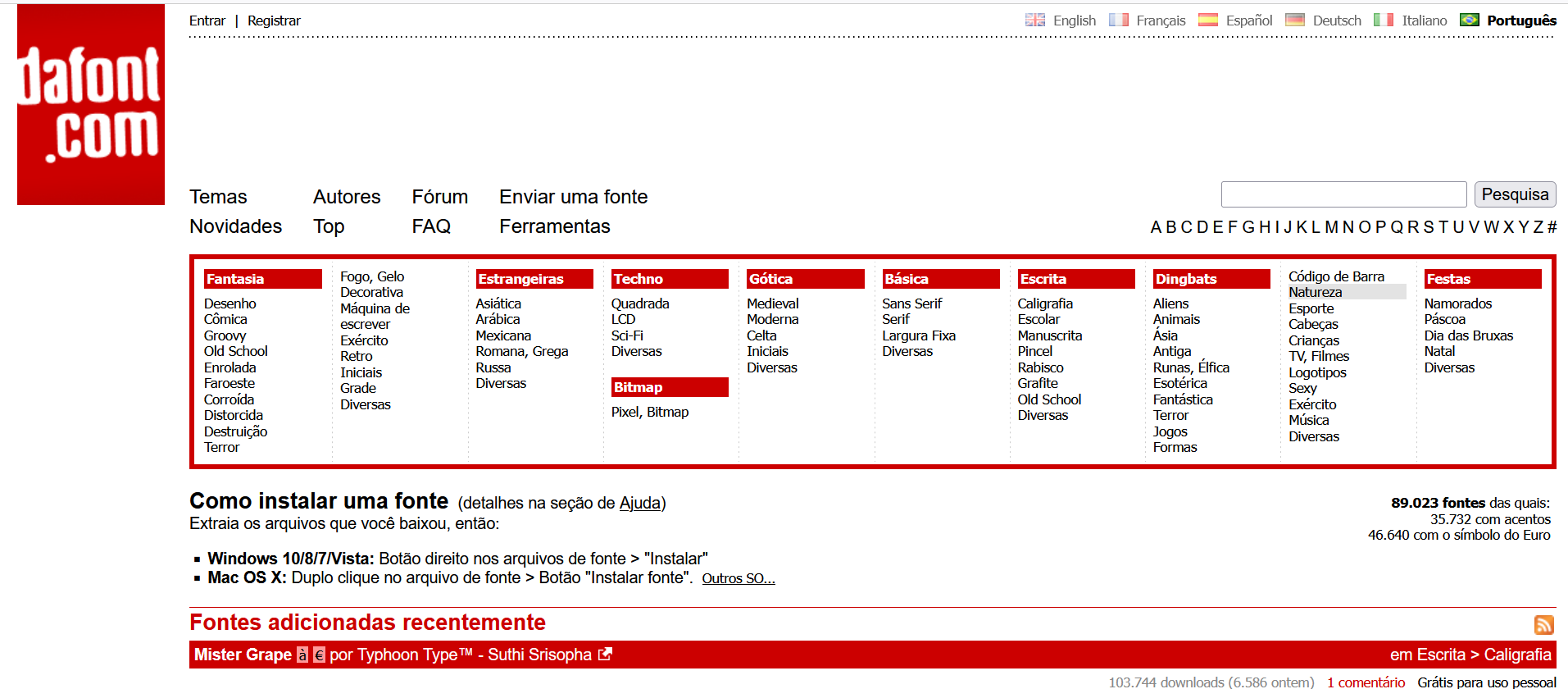1568x689 pixels.
Task: Open the Fogo, Gelo subcategory
Action: [372, 276]
